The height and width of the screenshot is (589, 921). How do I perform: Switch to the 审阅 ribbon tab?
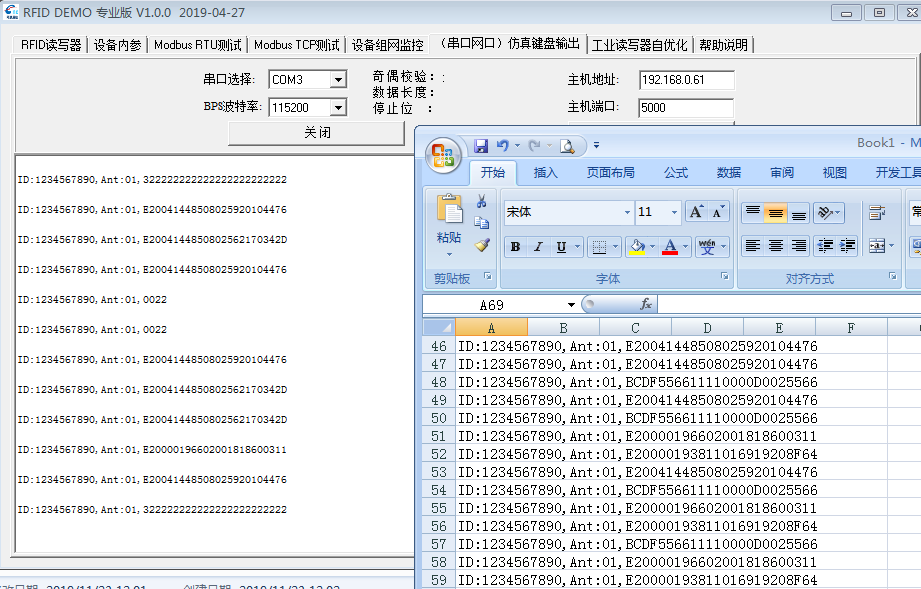click(782, 173)
